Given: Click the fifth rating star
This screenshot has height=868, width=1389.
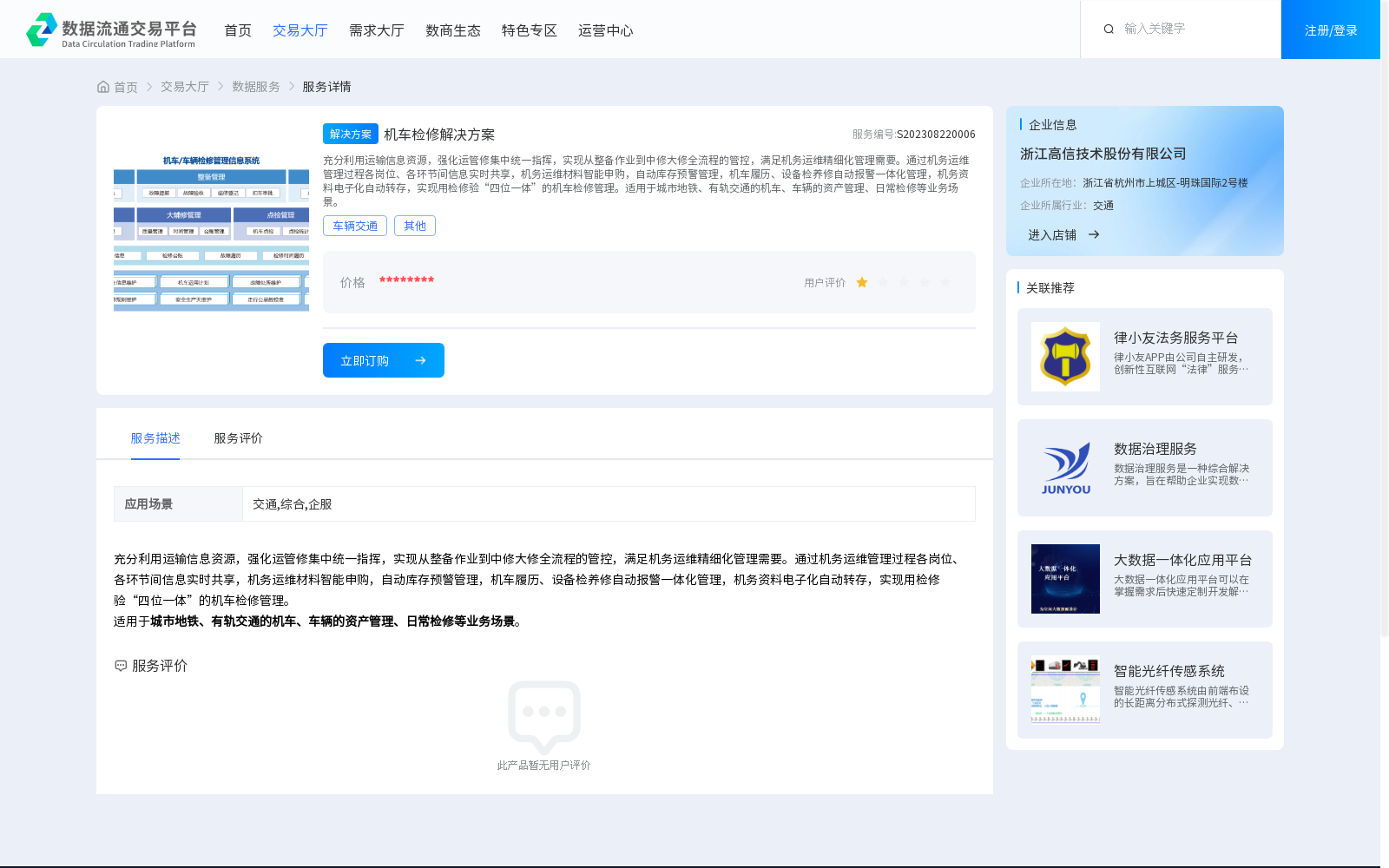Looking at the screenshot, I should tap(945, 282).
